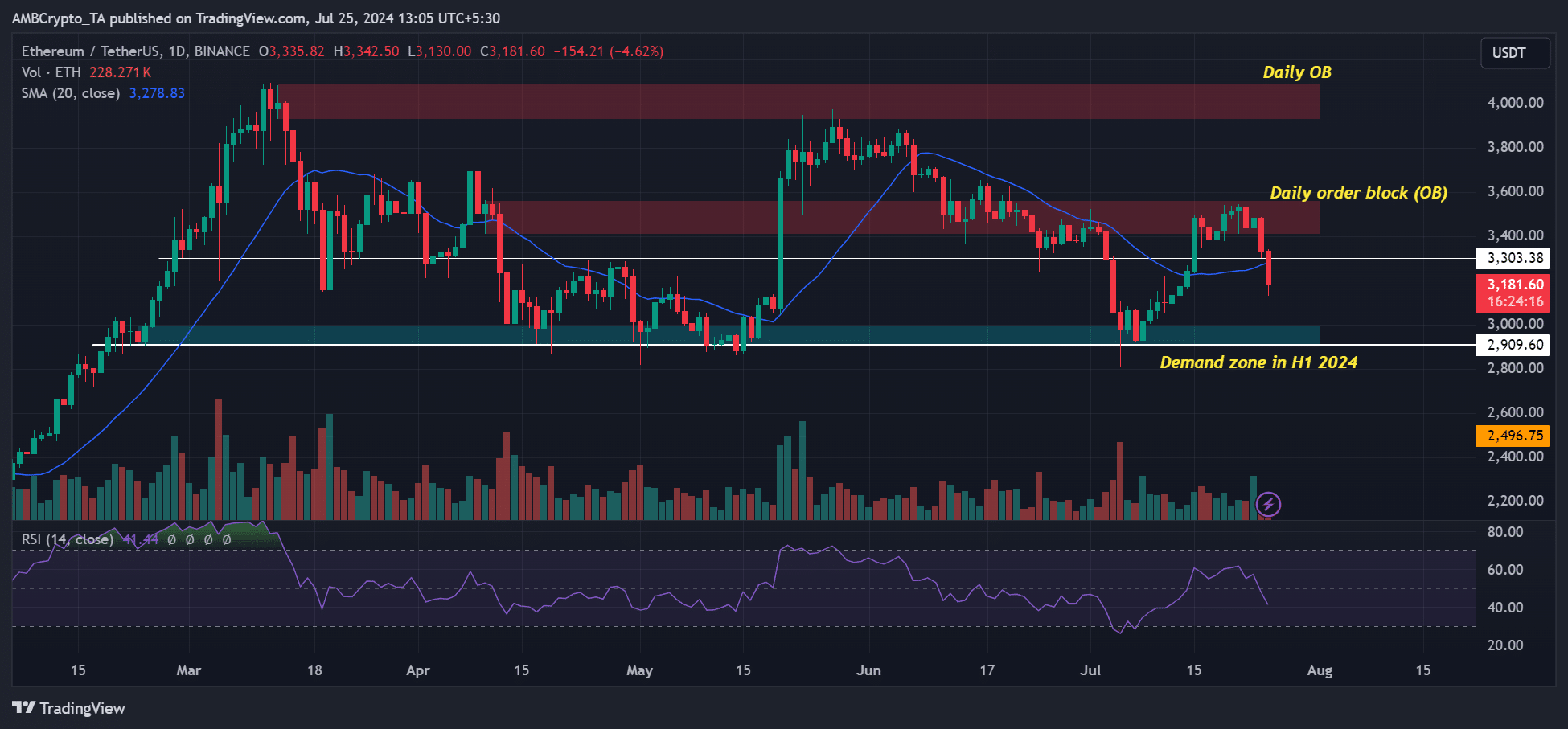Click the -154.21 (-4.62%) change value
This screenshot has width=1568, height=729.
(x=609, y=51)
